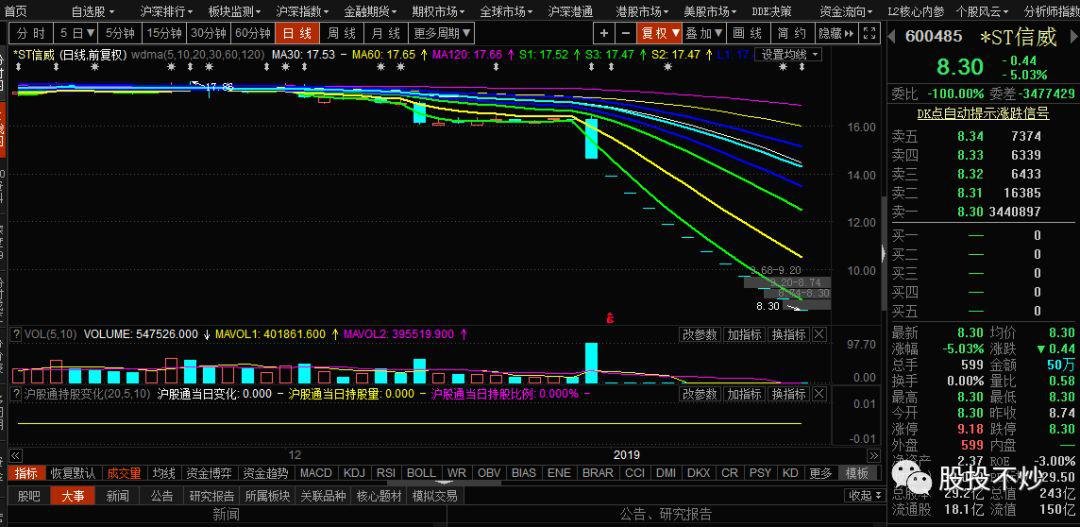This screenshot has height=527, width=1080.
Task: Expand 沪深排行 menu
Action: 166,12
